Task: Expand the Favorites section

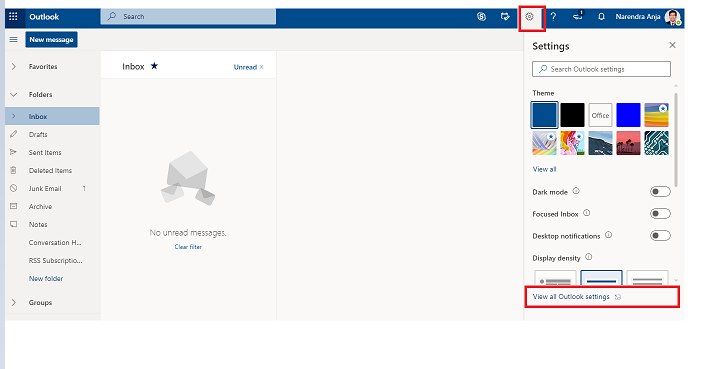Action: pos(14,67)
